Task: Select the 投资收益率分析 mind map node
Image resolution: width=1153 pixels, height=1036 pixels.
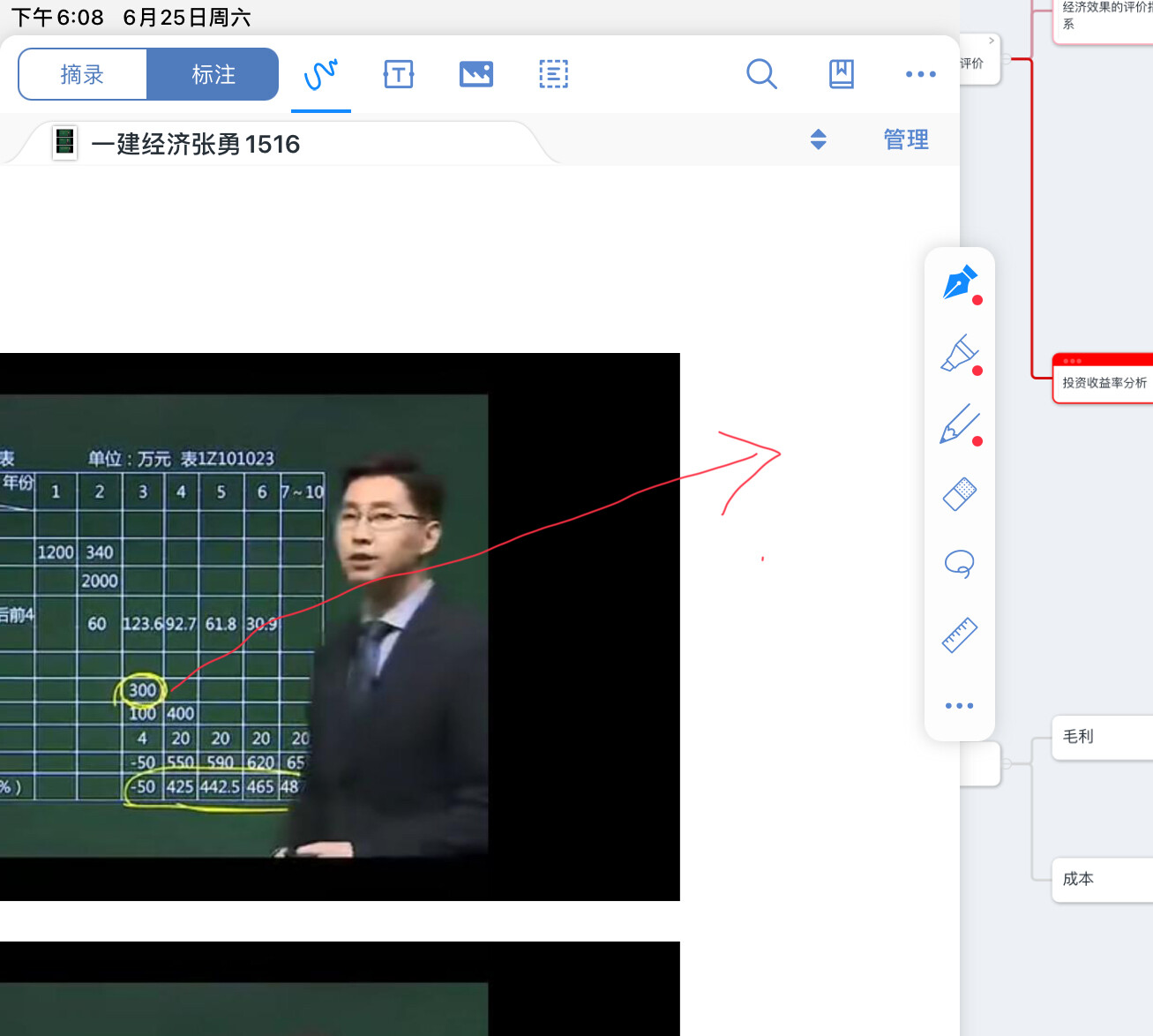Action: pyautogui.click(x=1103, y=379)
